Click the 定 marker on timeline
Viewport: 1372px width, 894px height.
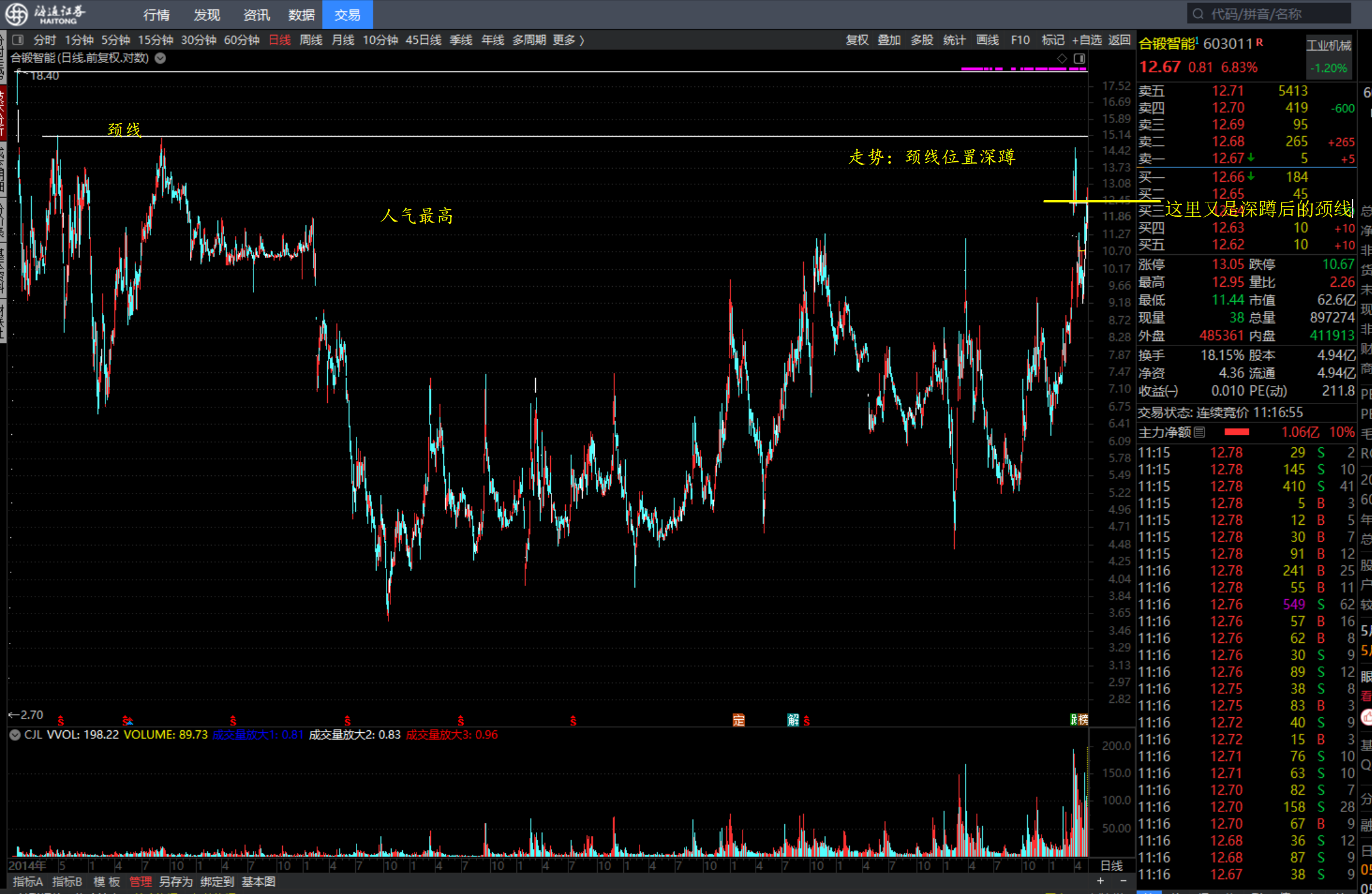click(739, 720)
